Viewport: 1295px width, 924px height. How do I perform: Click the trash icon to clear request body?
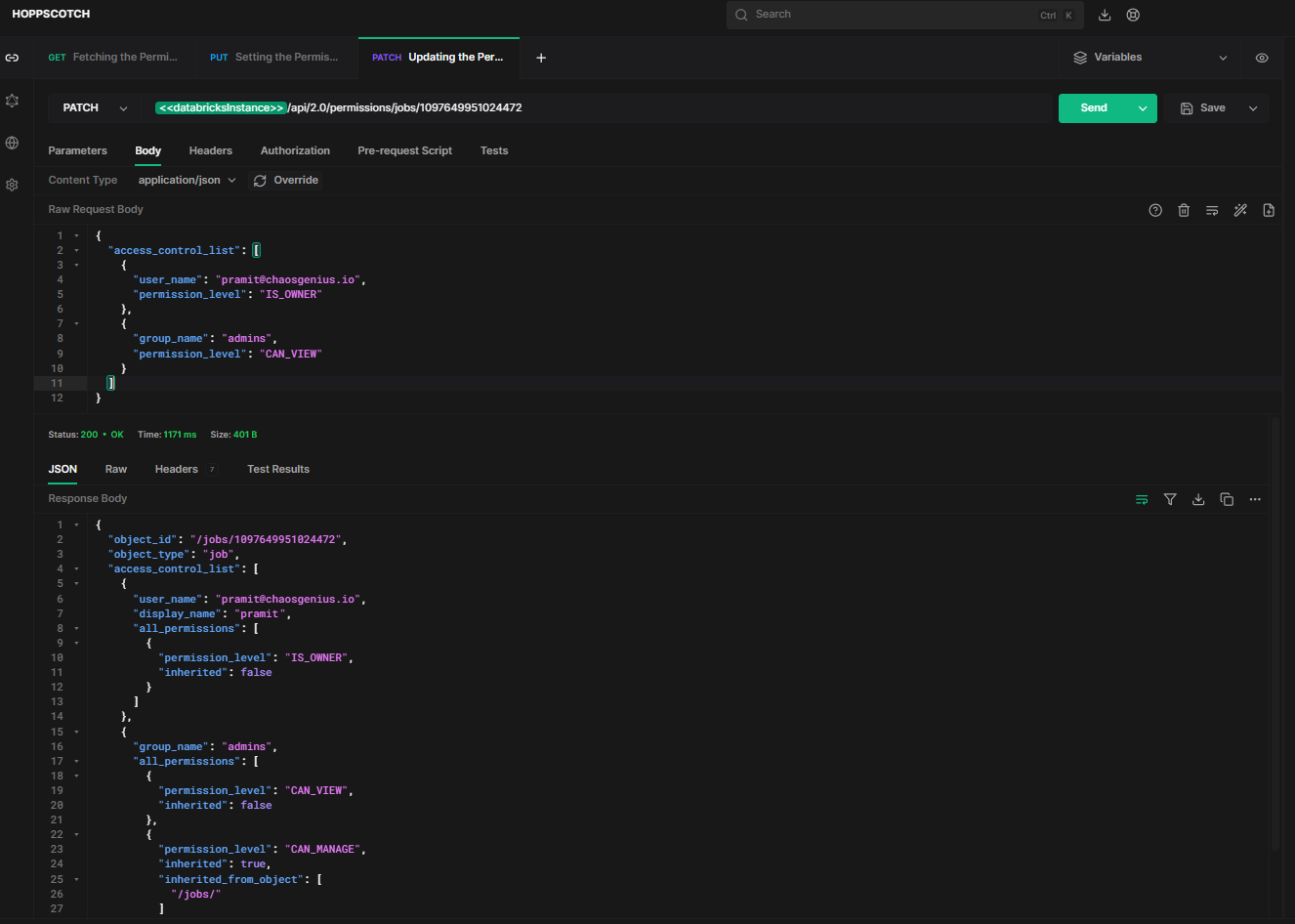[1184, 210]
